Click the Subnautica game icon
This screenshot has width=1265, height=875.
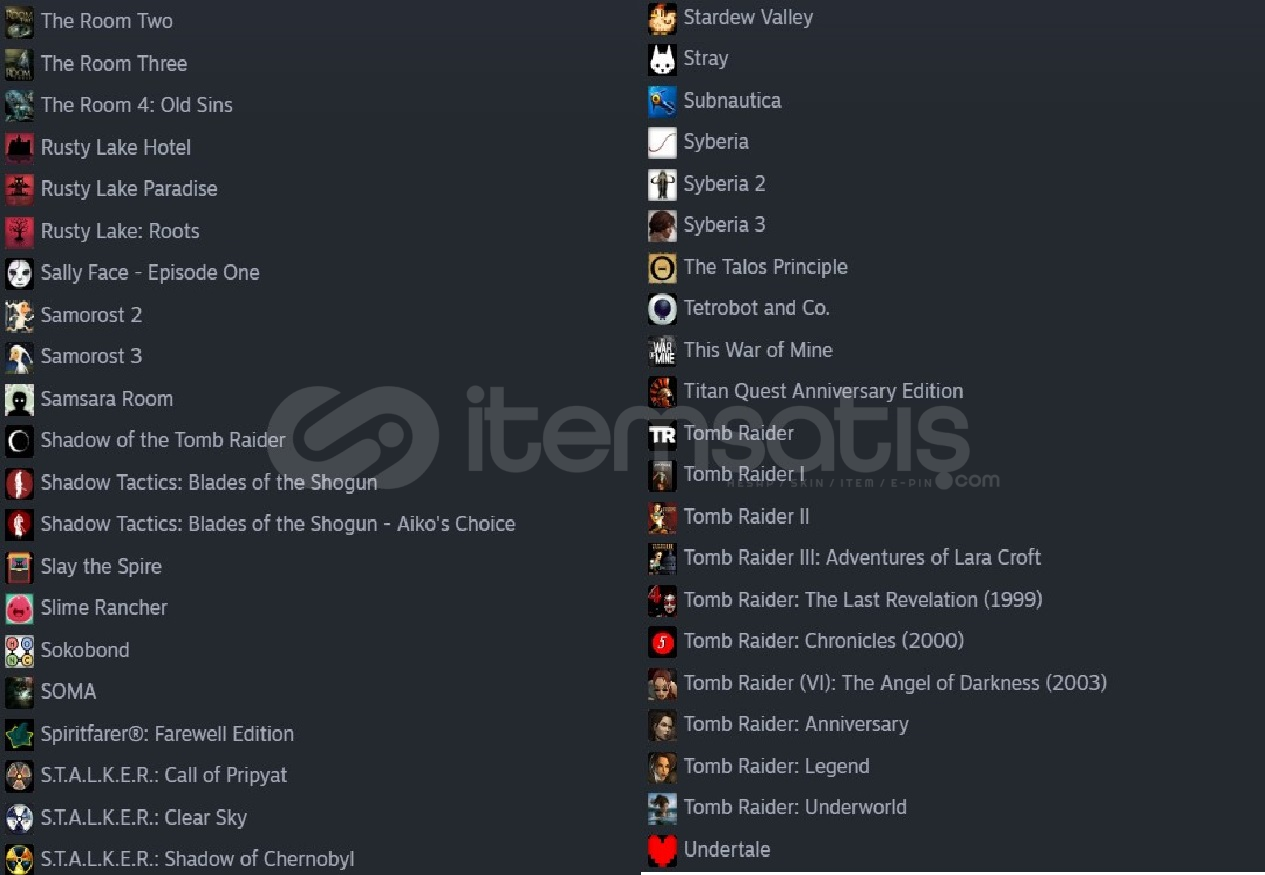[x=662, y=101]
